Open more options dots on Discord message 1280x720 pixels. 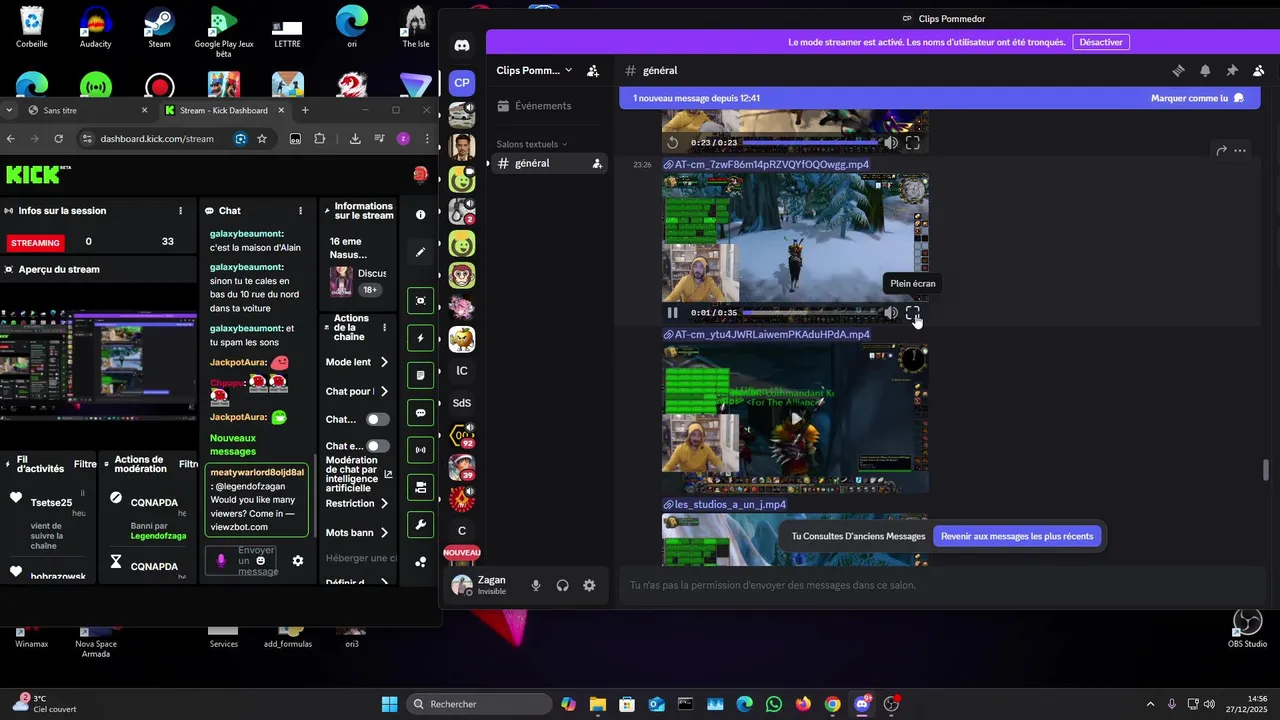[x=1240, y=151]
